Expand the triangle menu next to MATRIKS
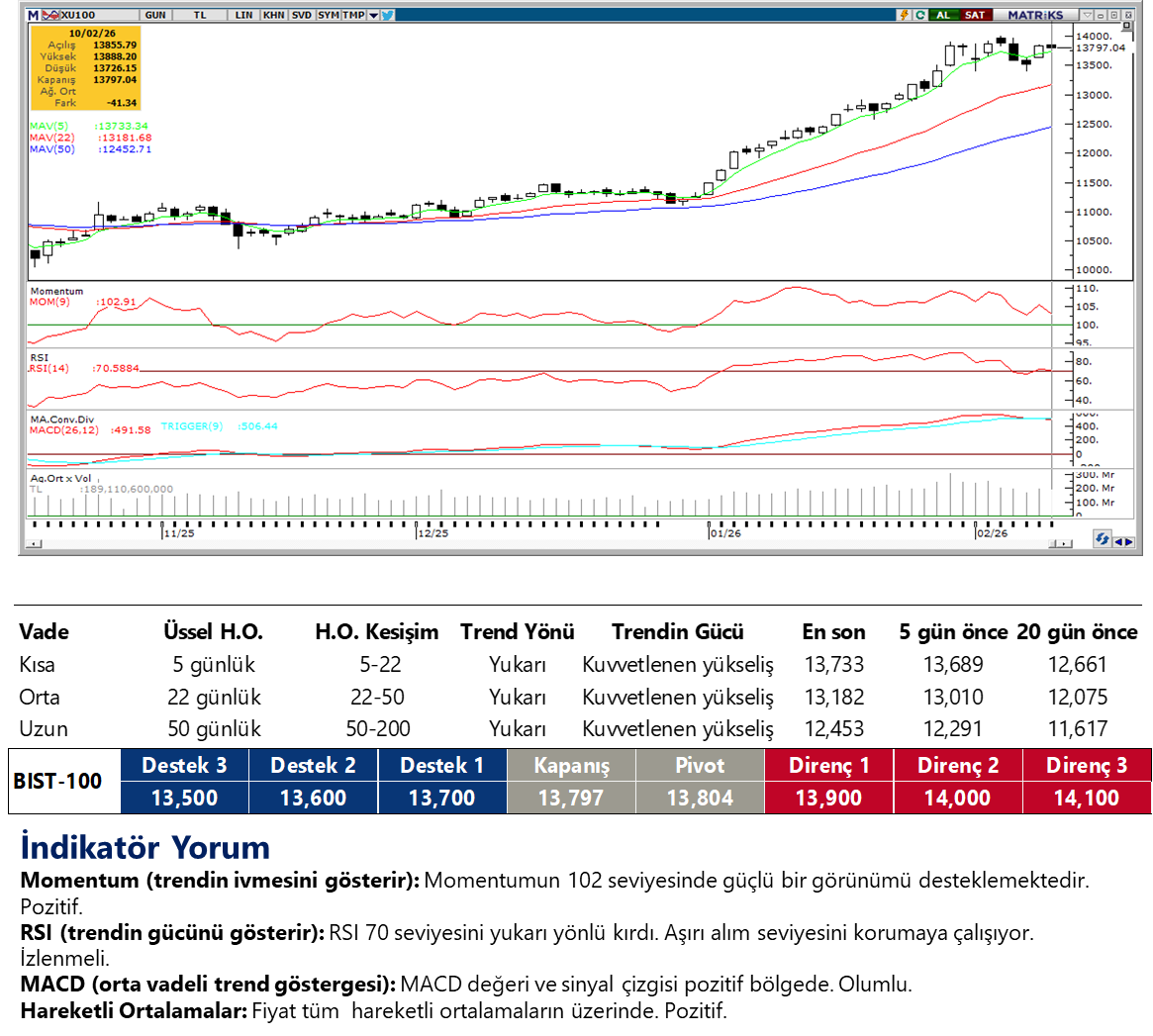Screen dimensions: 1153x1036 click(1088, 15)
